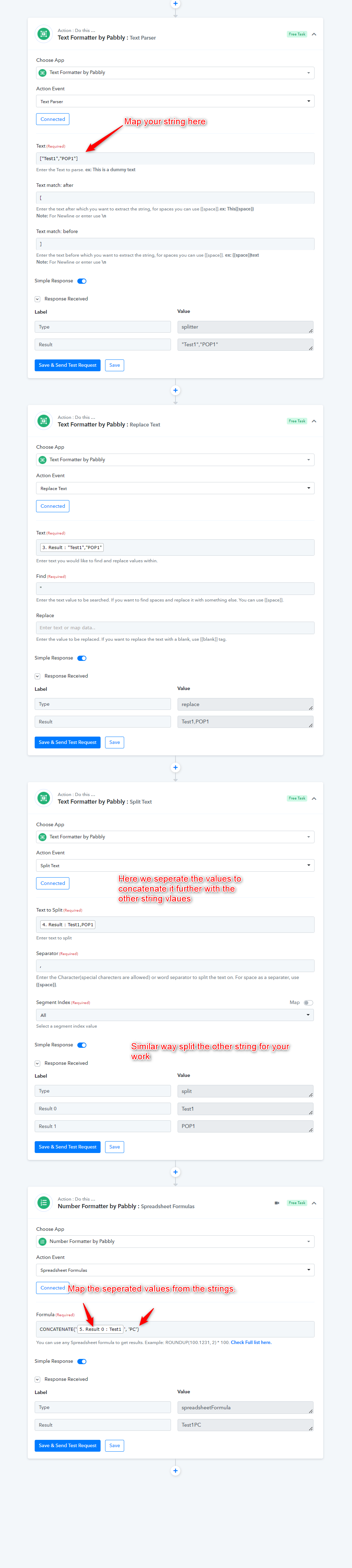Open Action Event dropdown showing Spreadsheet Formulas
Screen dimensions: 352x1568
click(175, 1270)
